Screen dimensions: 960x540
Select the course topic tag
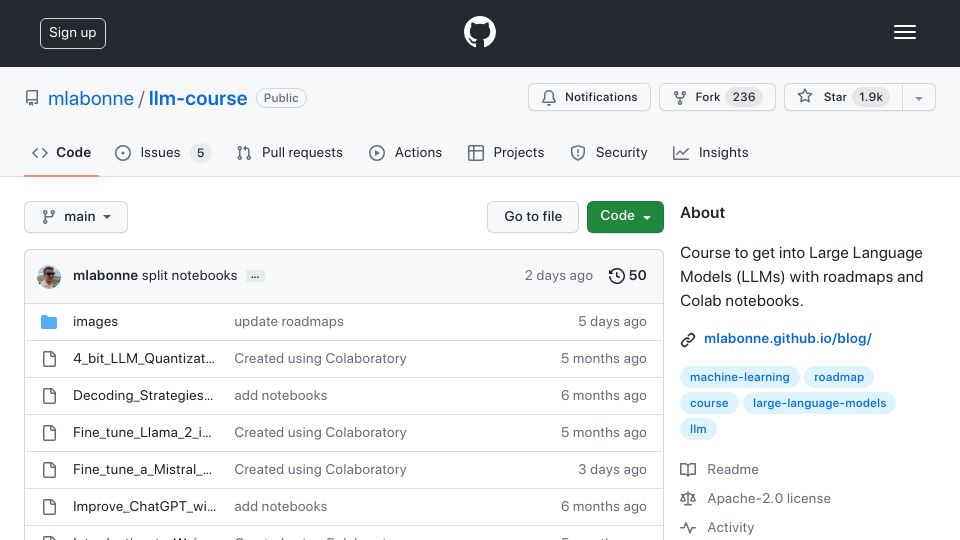point(709,403)
